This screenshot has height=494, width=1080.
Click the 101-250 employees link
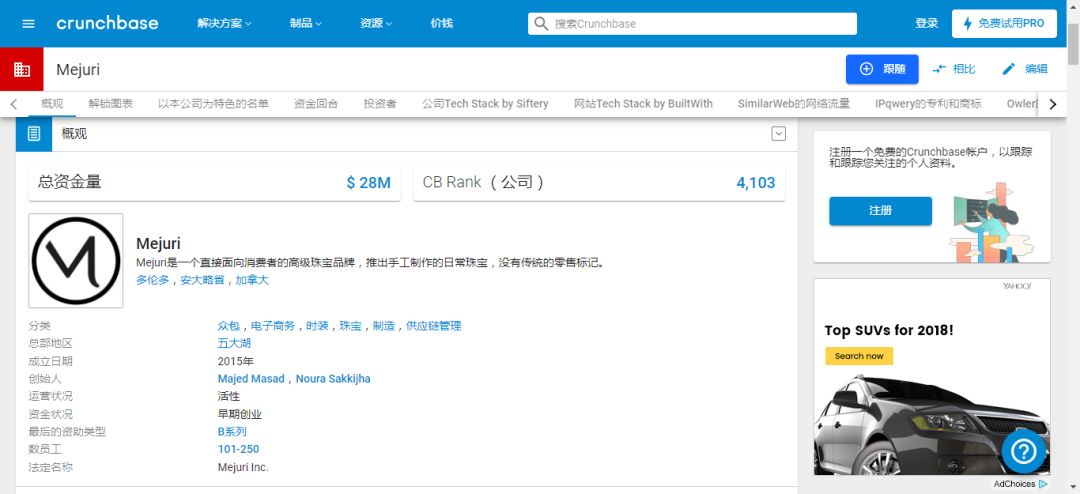pos(238,449)
